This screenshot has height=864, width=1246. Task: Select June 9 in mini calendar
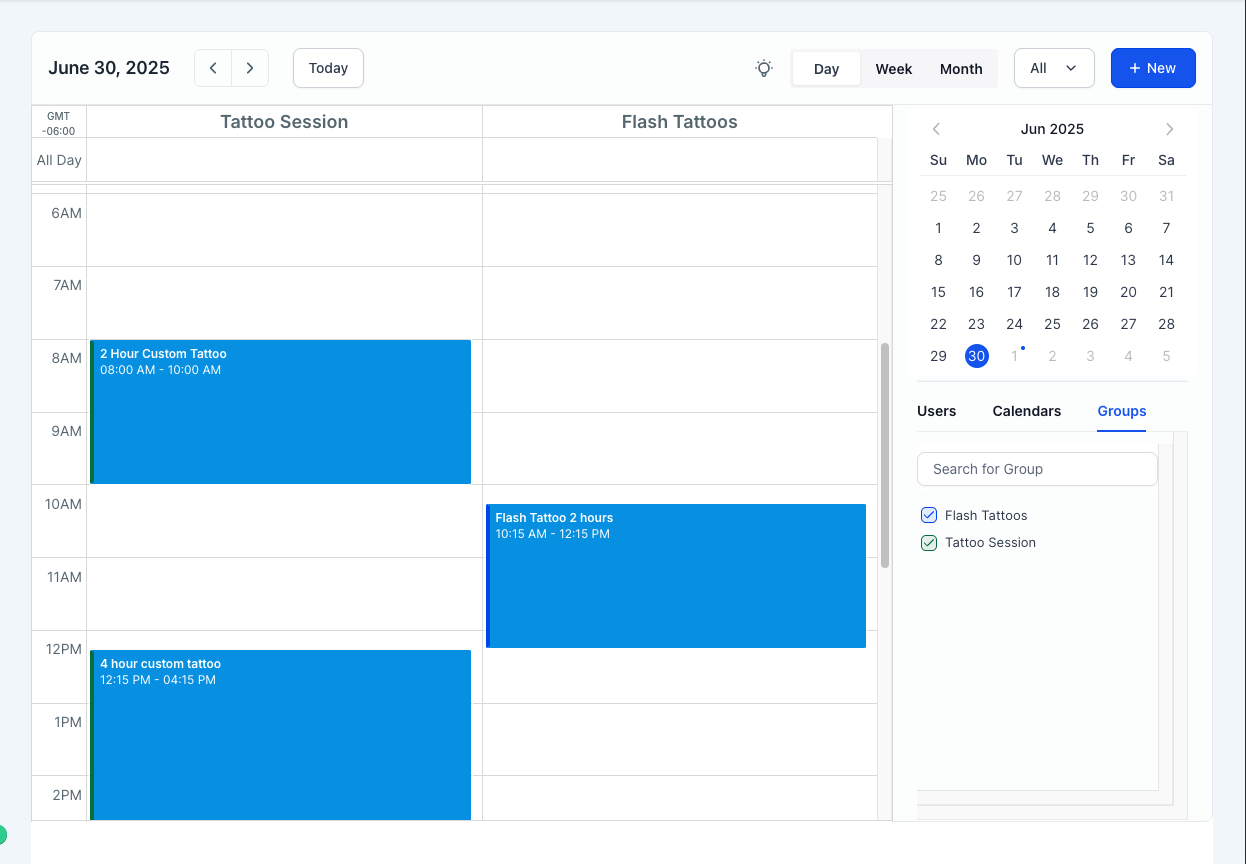976,260
